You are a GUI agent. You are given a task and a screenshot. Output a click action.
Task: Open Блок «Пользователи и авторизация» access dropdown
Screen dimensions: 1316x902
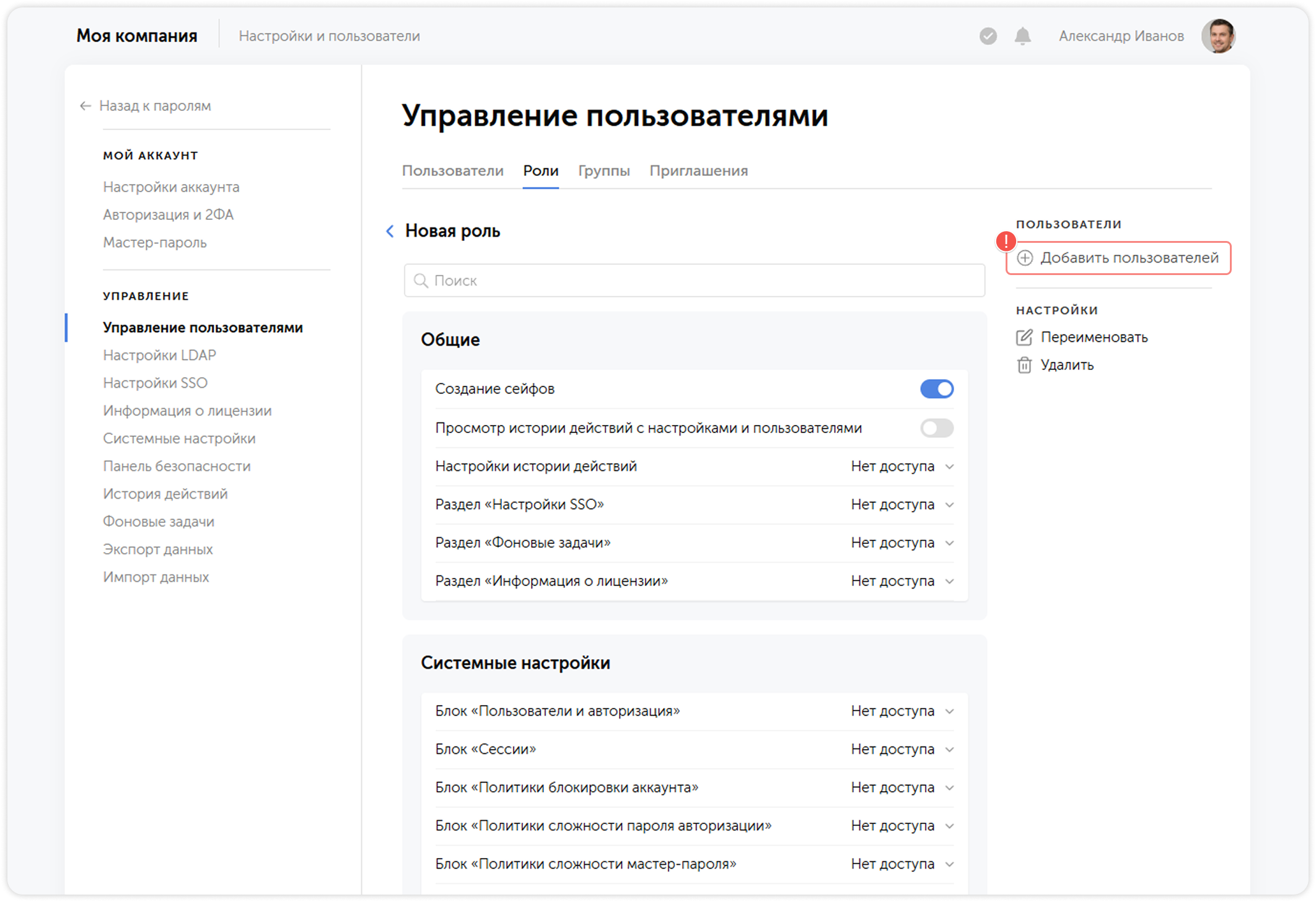tap(902, 711)
